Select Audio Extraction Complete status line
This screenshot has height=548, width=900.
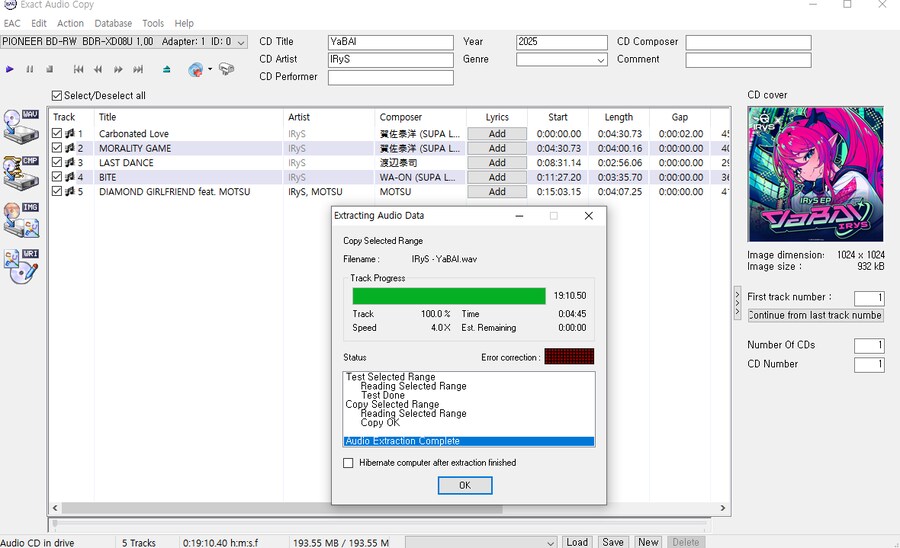click(x=469, y=441)
